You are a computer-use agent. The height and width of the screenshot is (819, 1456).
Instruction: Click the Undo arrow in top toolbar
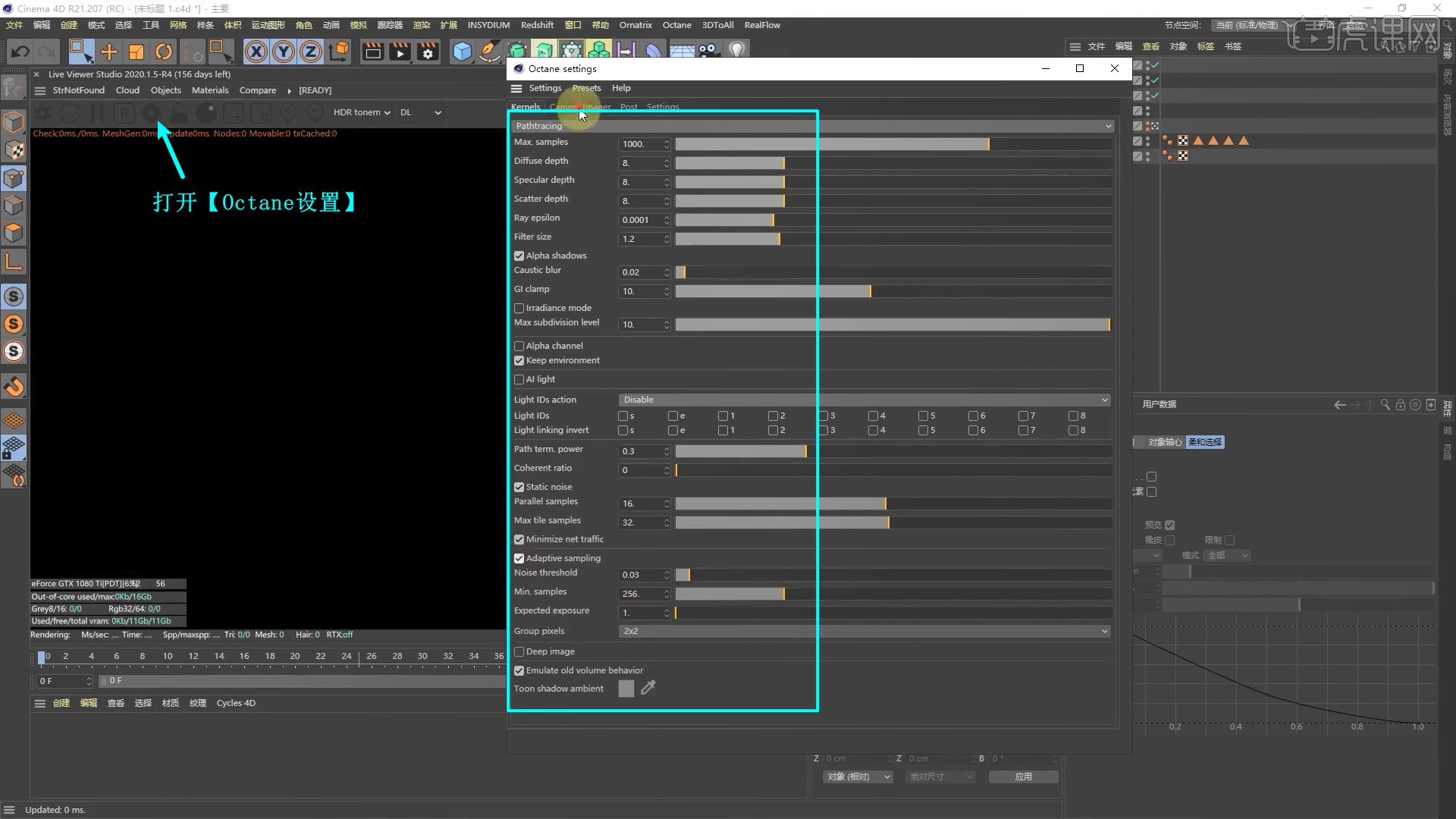coord(20,52)
